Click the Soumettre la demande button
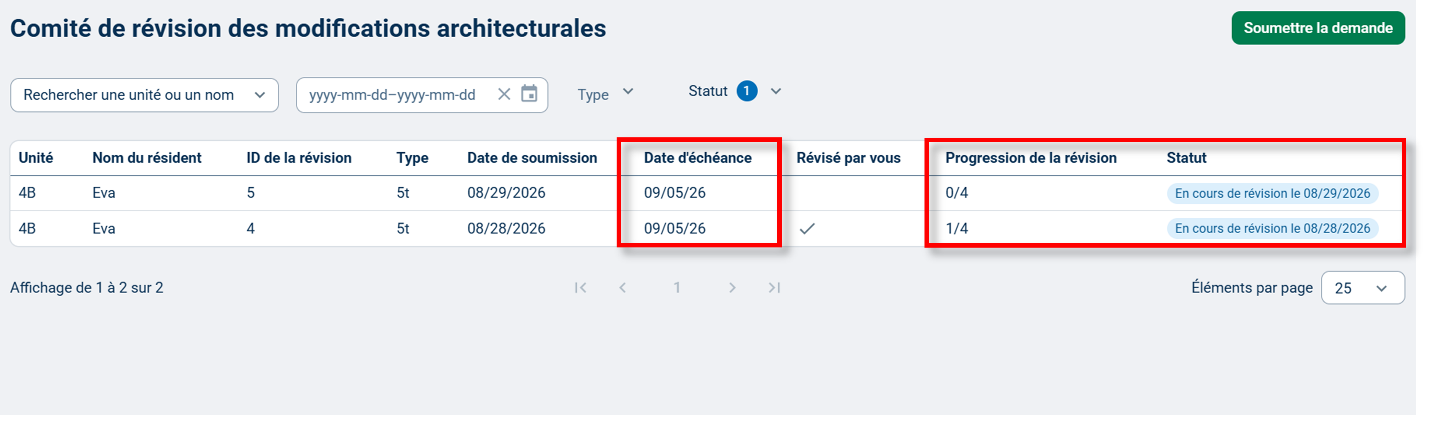This screenshot has width=1430, height=425. (x=1318, y=28)
